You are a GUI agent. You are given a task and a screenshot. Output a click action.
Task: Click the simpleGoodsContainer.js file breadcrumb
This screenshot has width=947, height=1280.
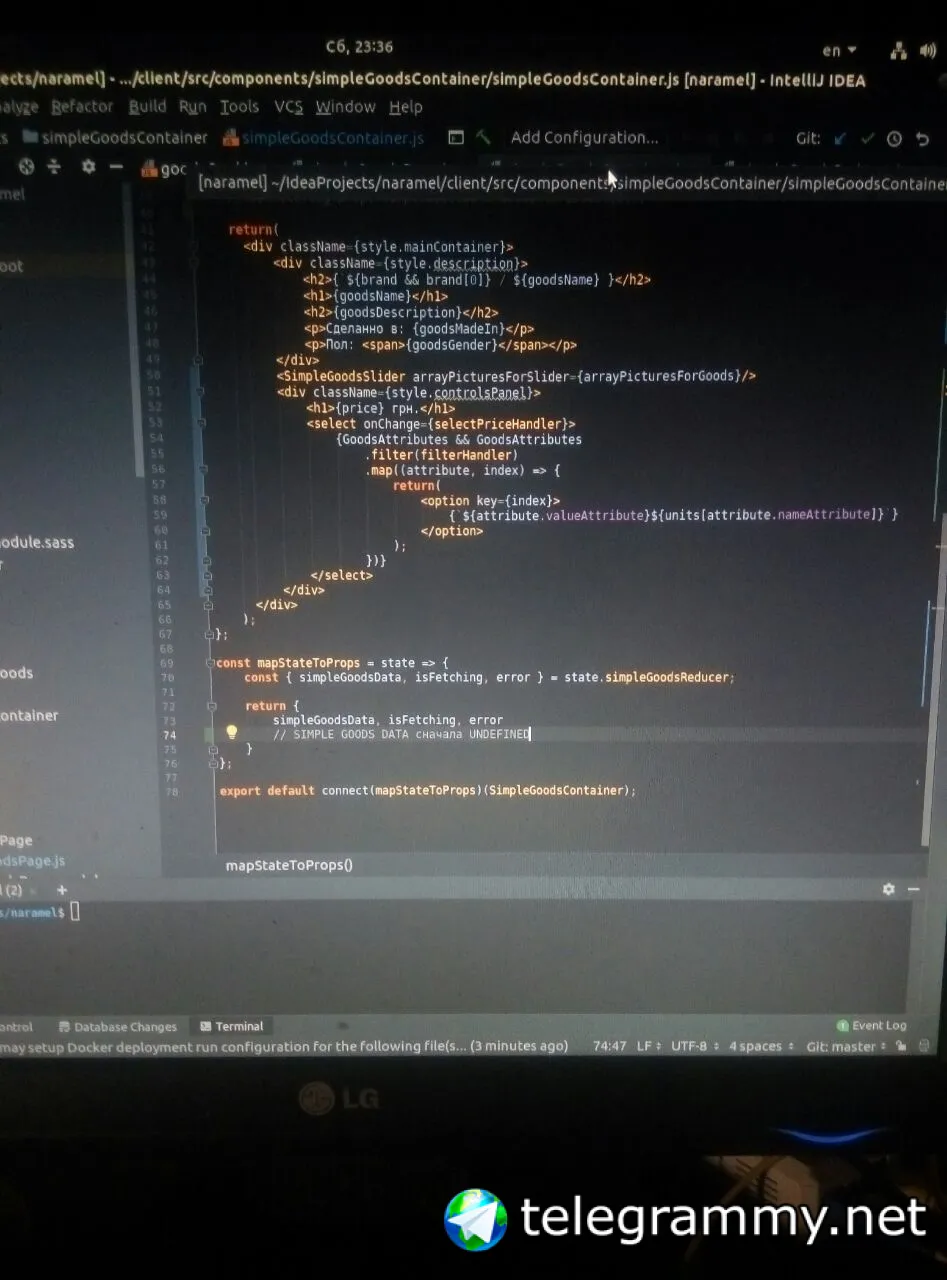pos(324,138)
